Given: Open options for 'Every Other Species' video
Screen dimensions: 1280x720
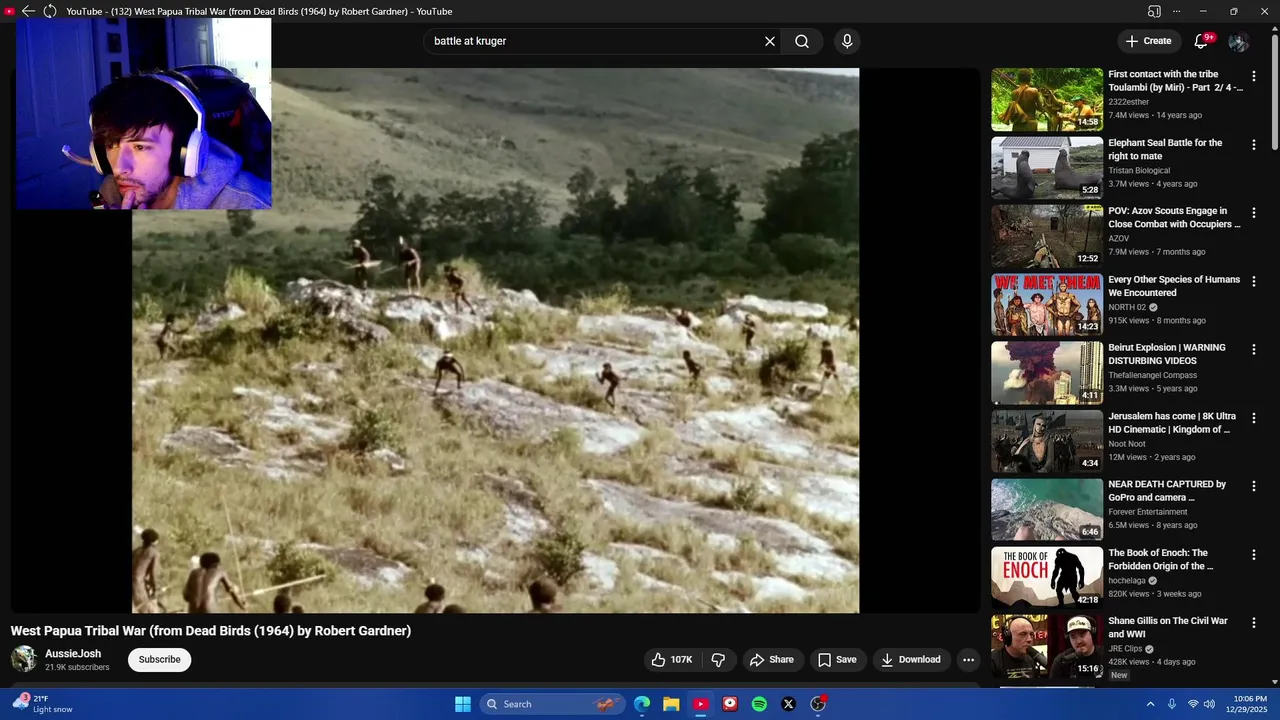Looking at the screenshot, I should (1254, 282).
